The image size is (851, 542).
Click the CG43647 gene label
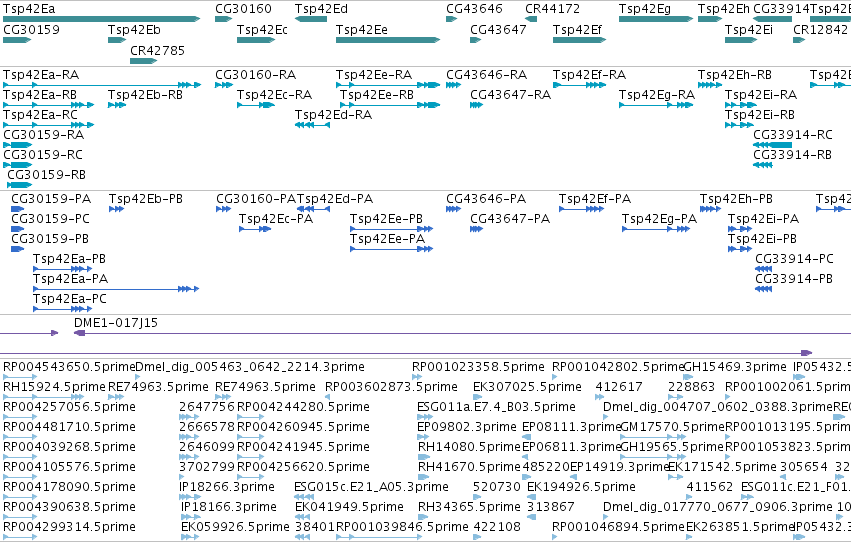point(498,29)
